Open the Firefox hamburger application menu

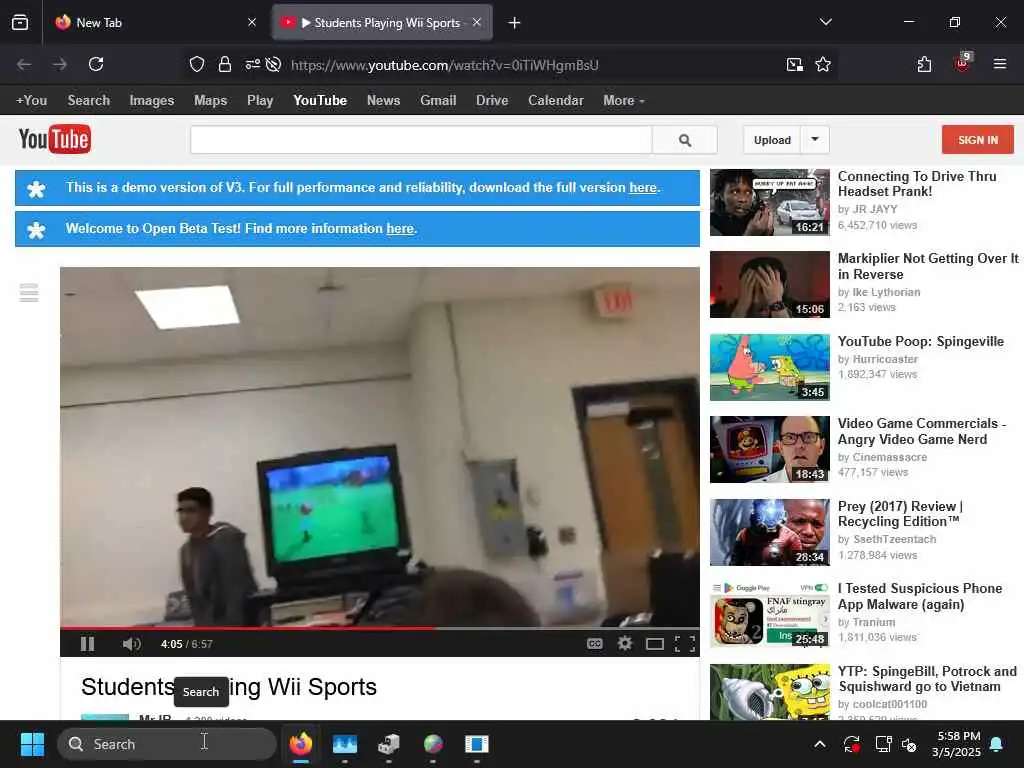click(1000, 64)
